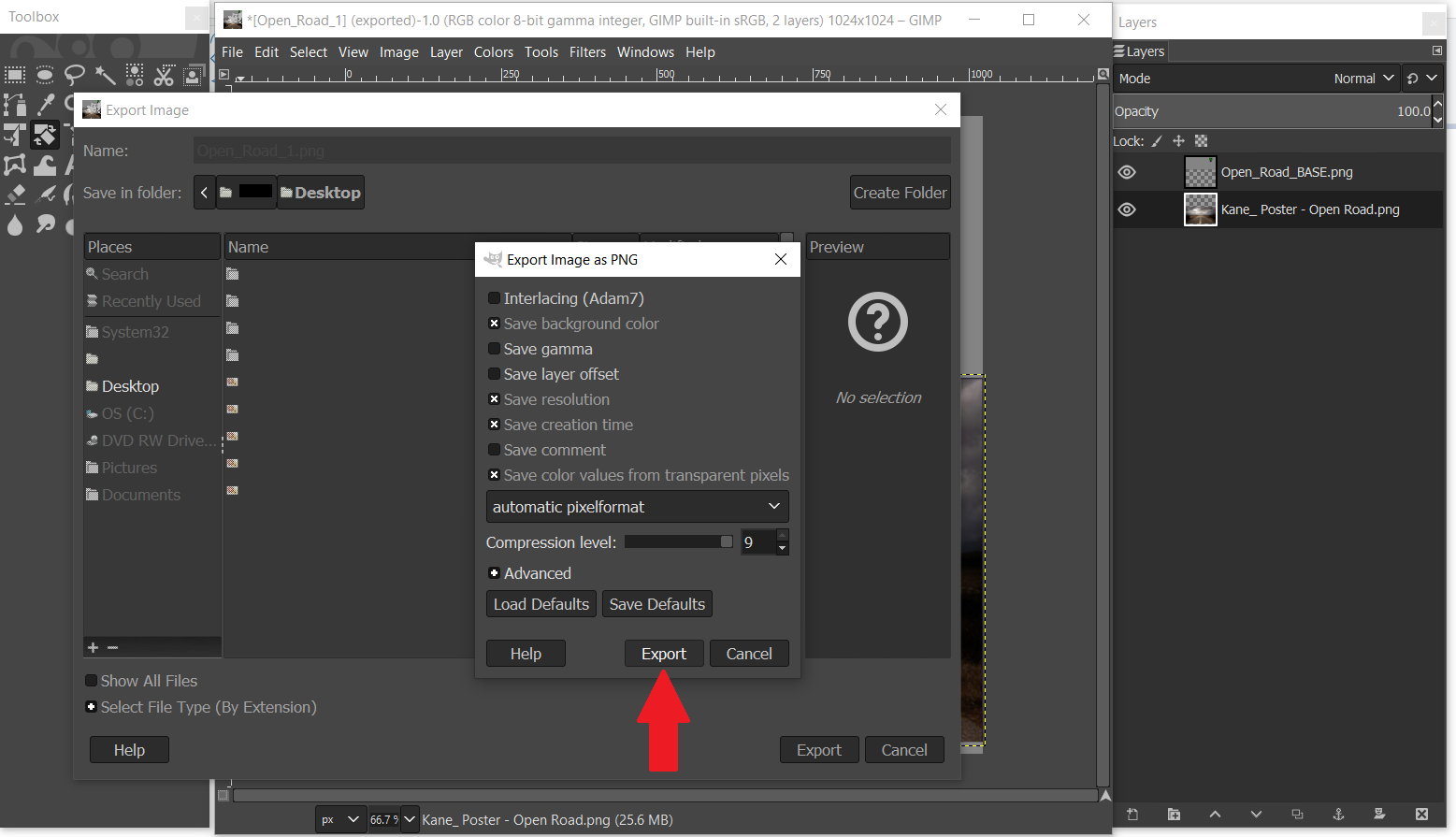Delete layer using the X icon

[x=1421, y=815]
